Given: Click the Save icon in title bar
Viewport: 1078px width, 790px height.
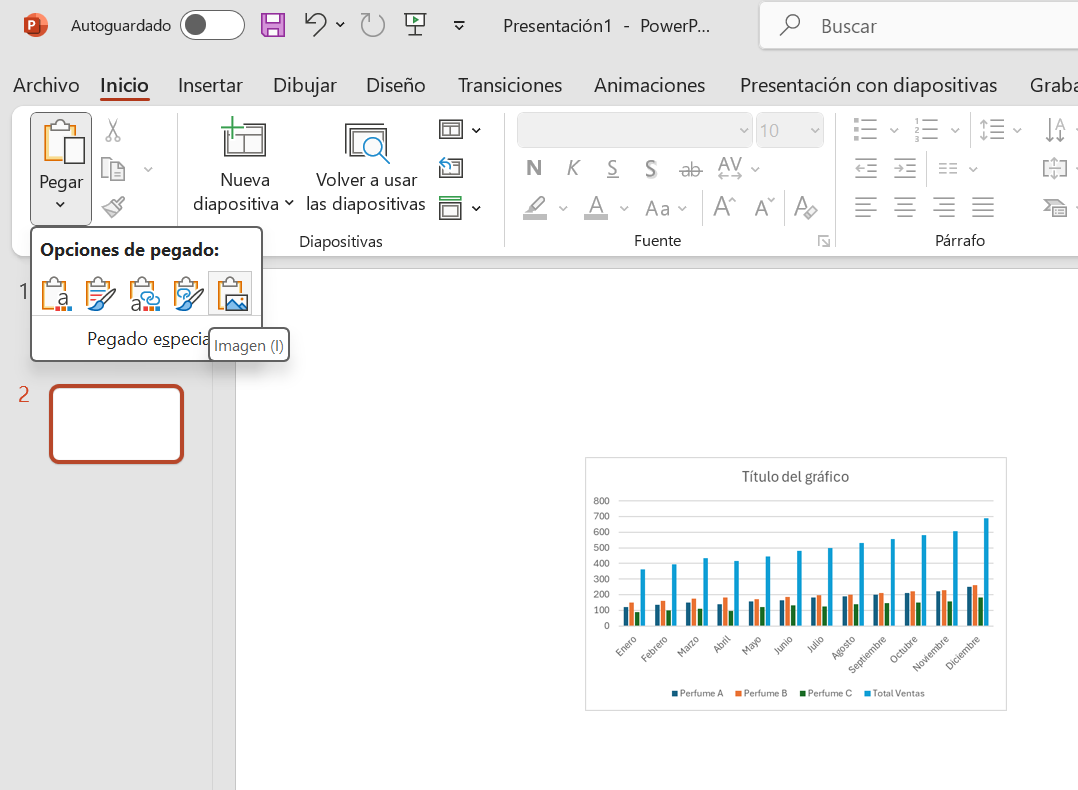Looking at the screenshot, I should pyautogui.click(x=273, y=25).
